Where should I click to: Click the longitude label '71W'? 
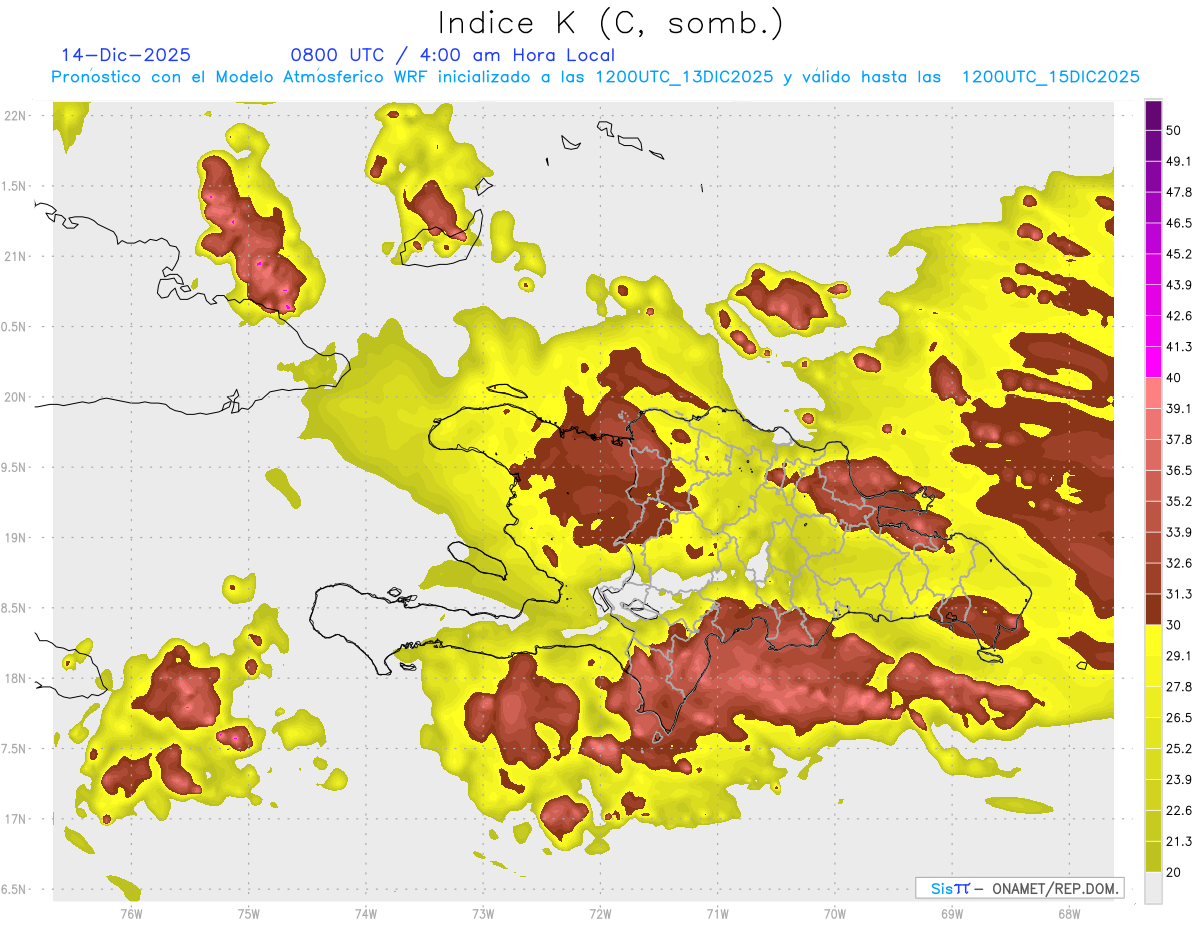click(x=717, y=914)
